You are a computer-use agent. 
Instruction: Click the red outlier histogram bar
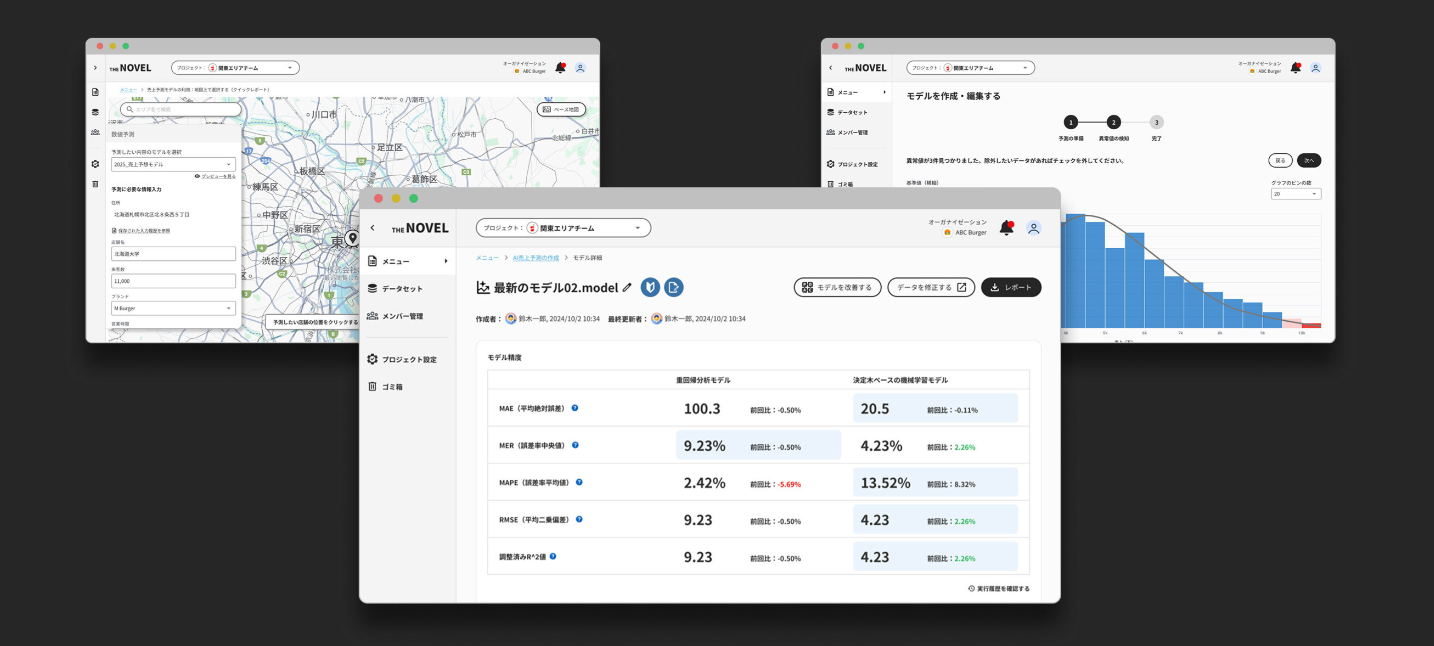click(1311, 325)
